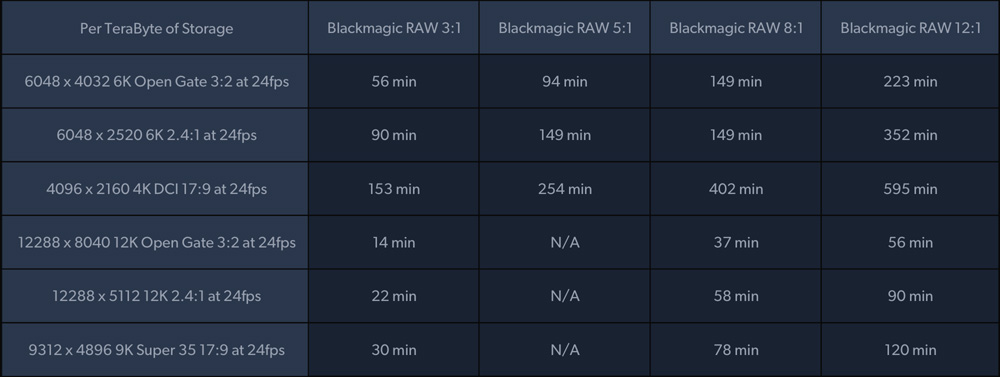The width and height of the screenshot is (1000, 377).
Task: Select the 78 min cell
Action: pyautogui.click(x=735, y=350)
